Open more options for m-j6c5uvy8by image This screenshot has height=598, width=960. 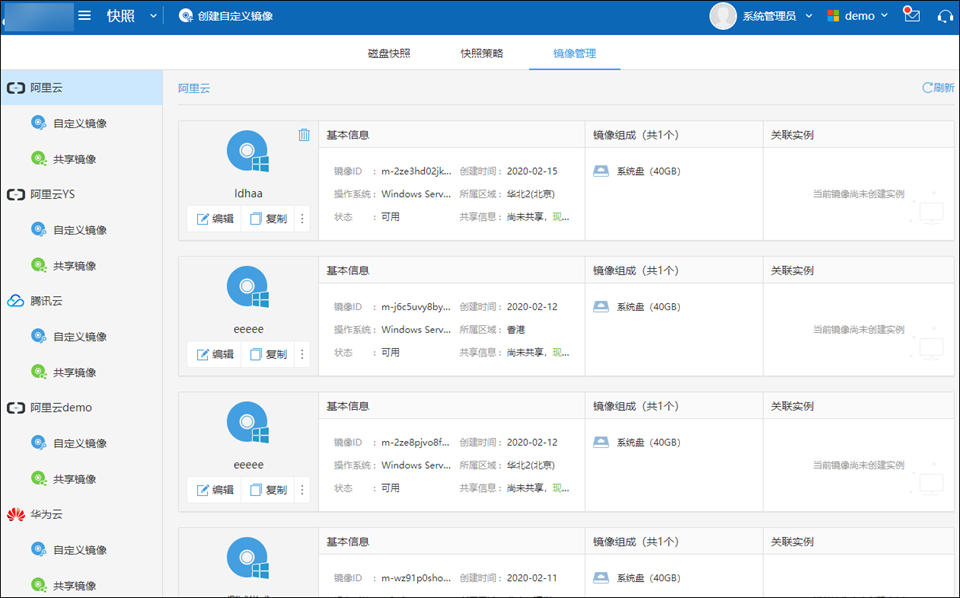(302, 354)
